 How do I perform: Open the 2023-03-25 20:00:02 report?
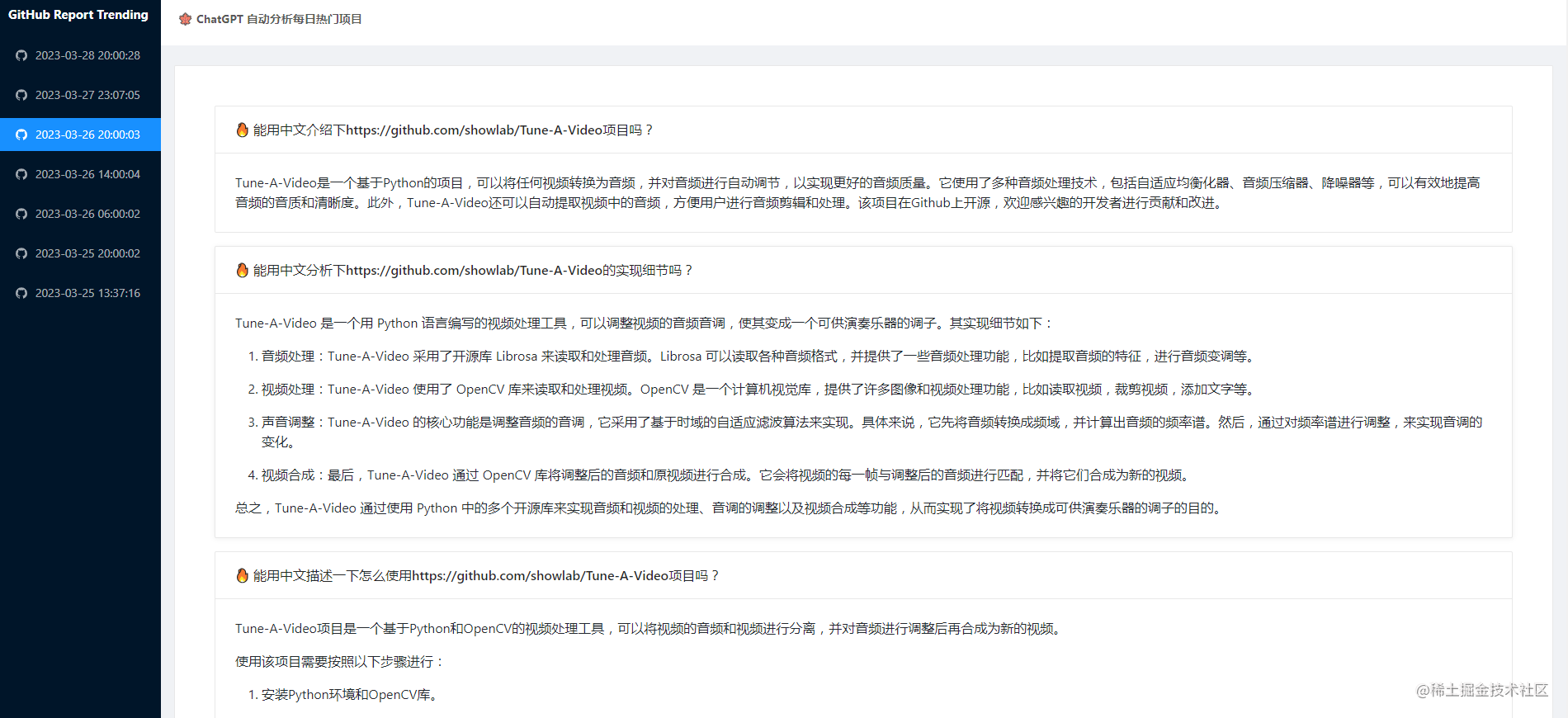coord(80,253)
